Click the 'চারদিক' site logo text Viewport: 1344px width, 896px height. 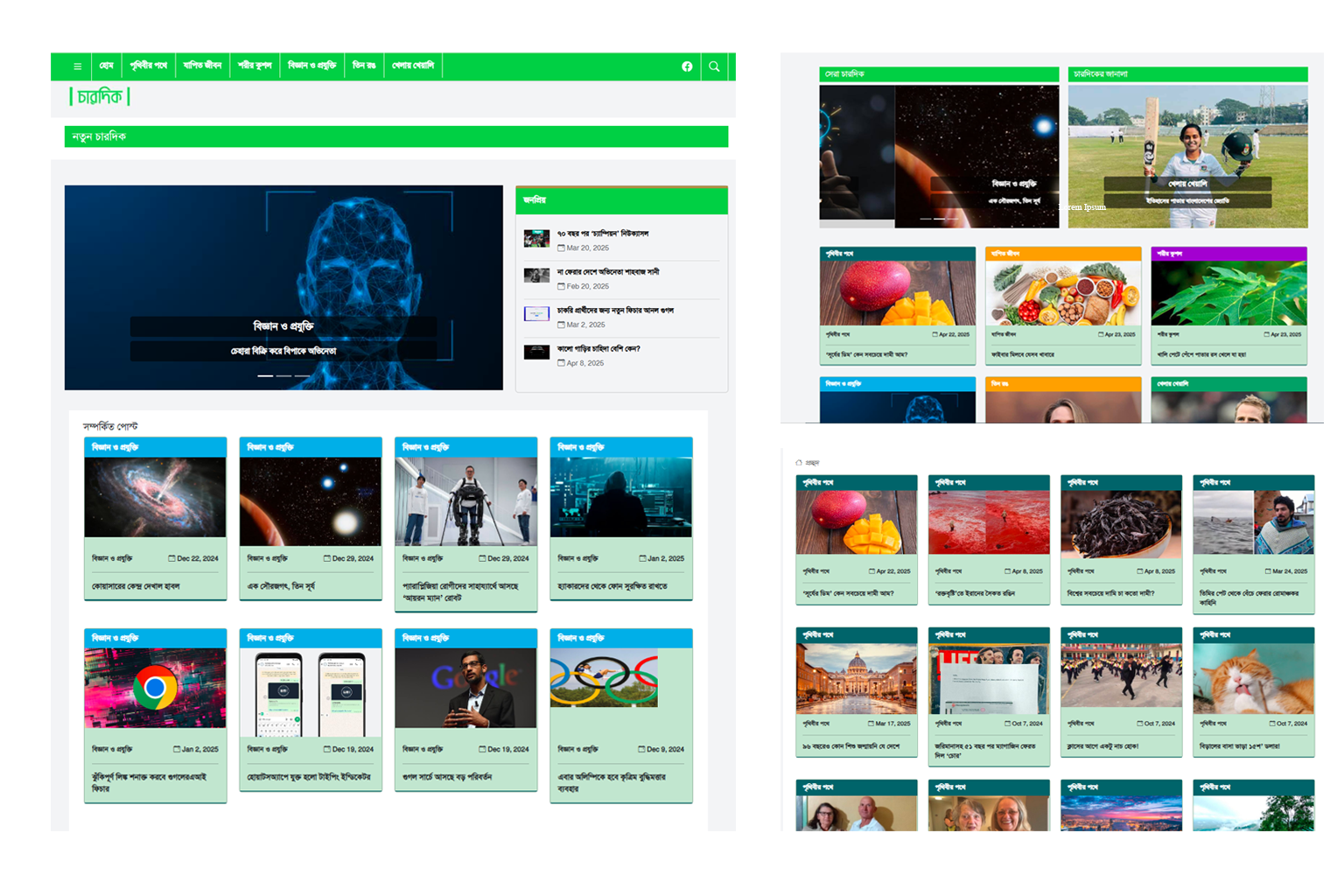click(99, 97)
